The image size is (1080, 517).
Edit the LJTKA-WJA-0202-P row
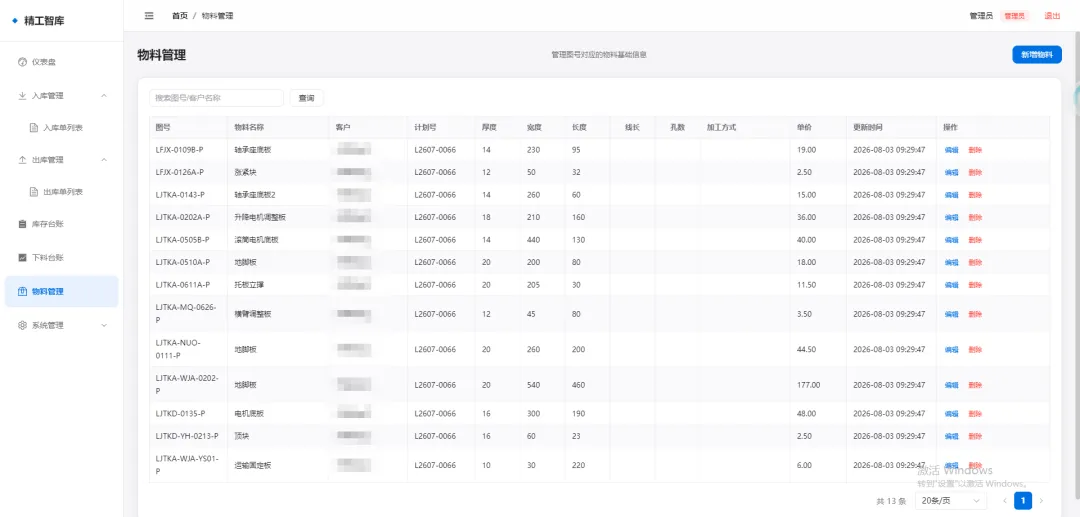951,386
